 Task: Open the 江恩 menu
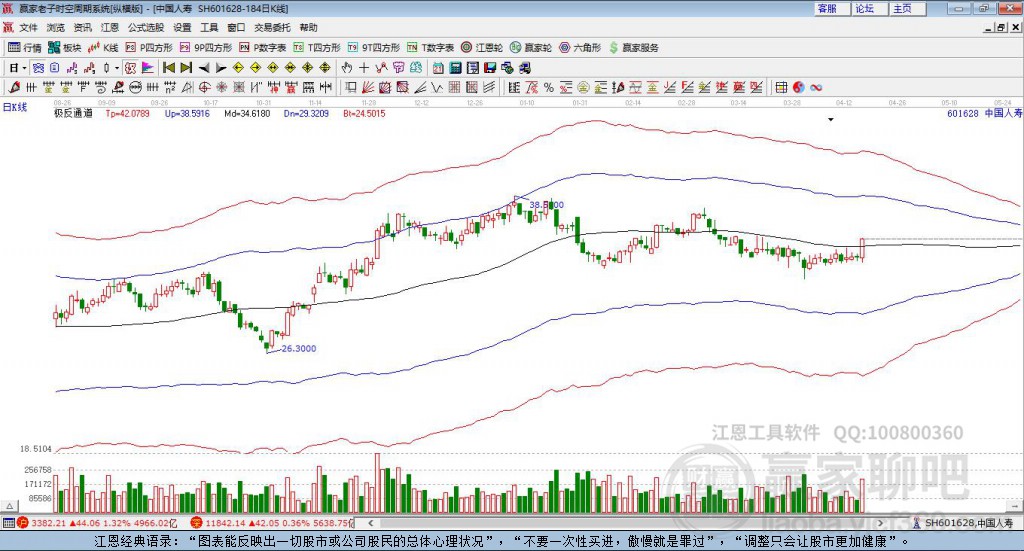(110, 27)
